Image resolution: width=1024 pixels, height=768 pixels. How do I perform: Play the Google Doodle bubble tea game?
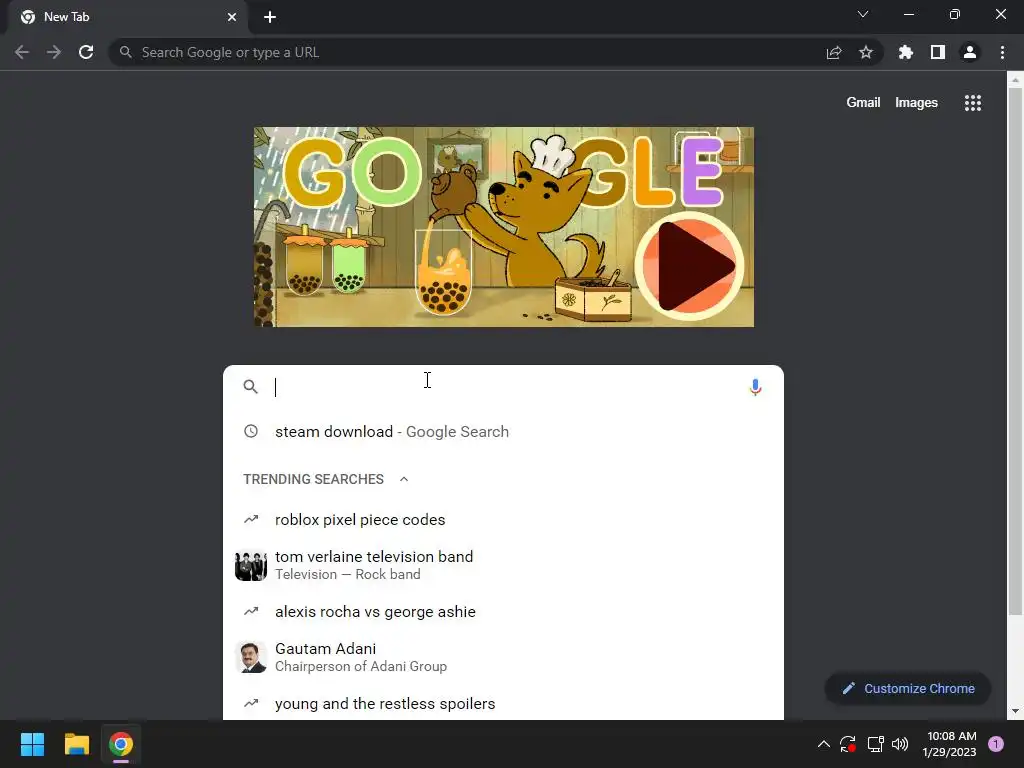690,266
